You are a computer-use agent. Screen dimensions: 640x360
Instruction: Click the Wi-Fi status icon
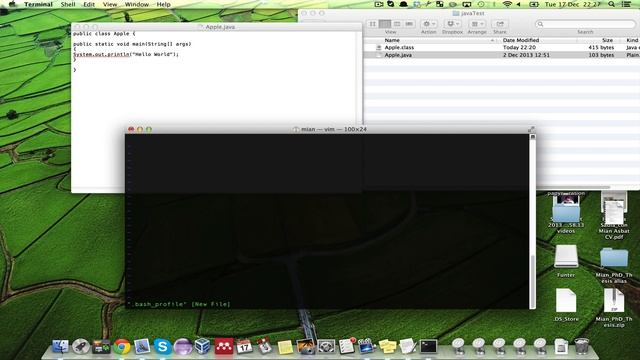(507, 4)
